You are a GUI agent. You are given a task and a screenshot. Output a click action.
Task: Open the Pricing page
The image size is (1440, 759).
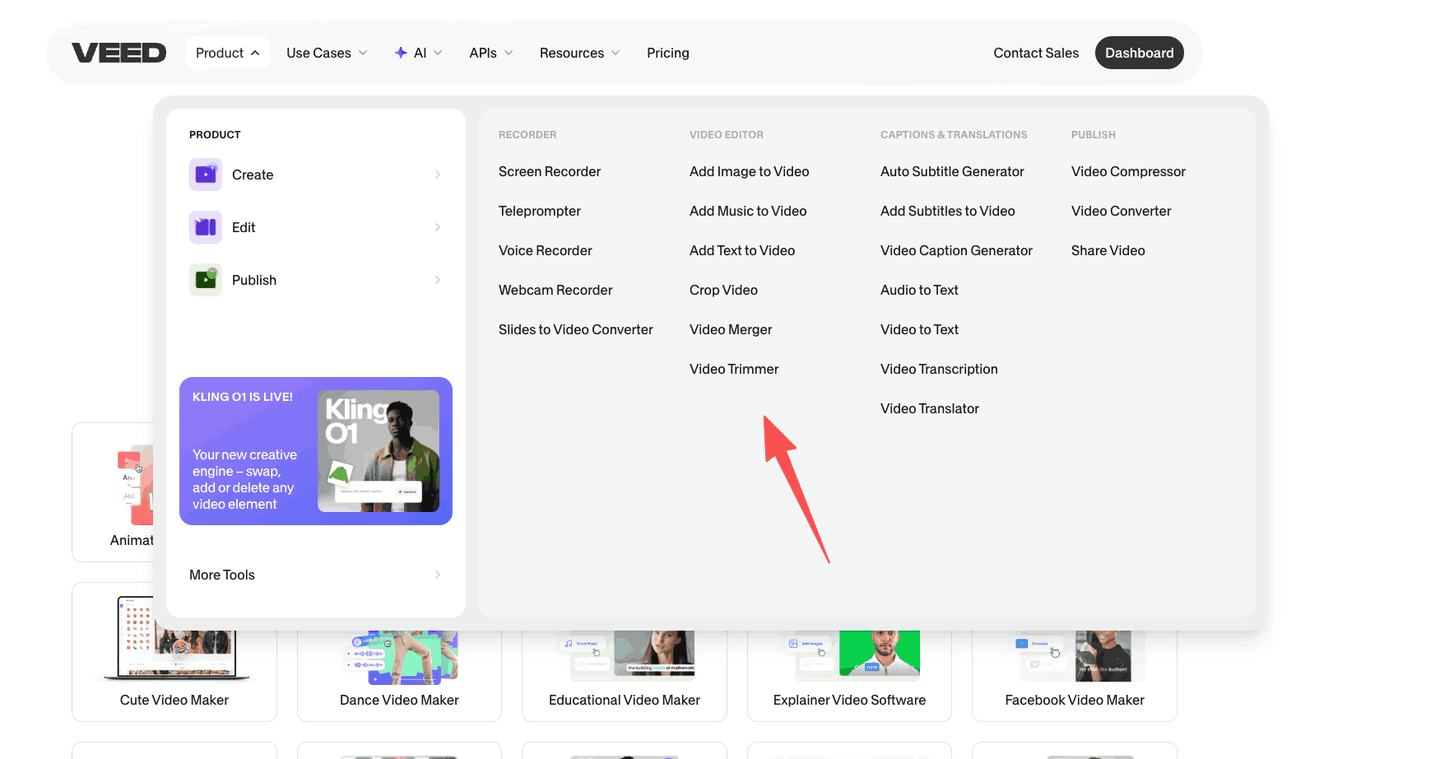coord(668,53)
